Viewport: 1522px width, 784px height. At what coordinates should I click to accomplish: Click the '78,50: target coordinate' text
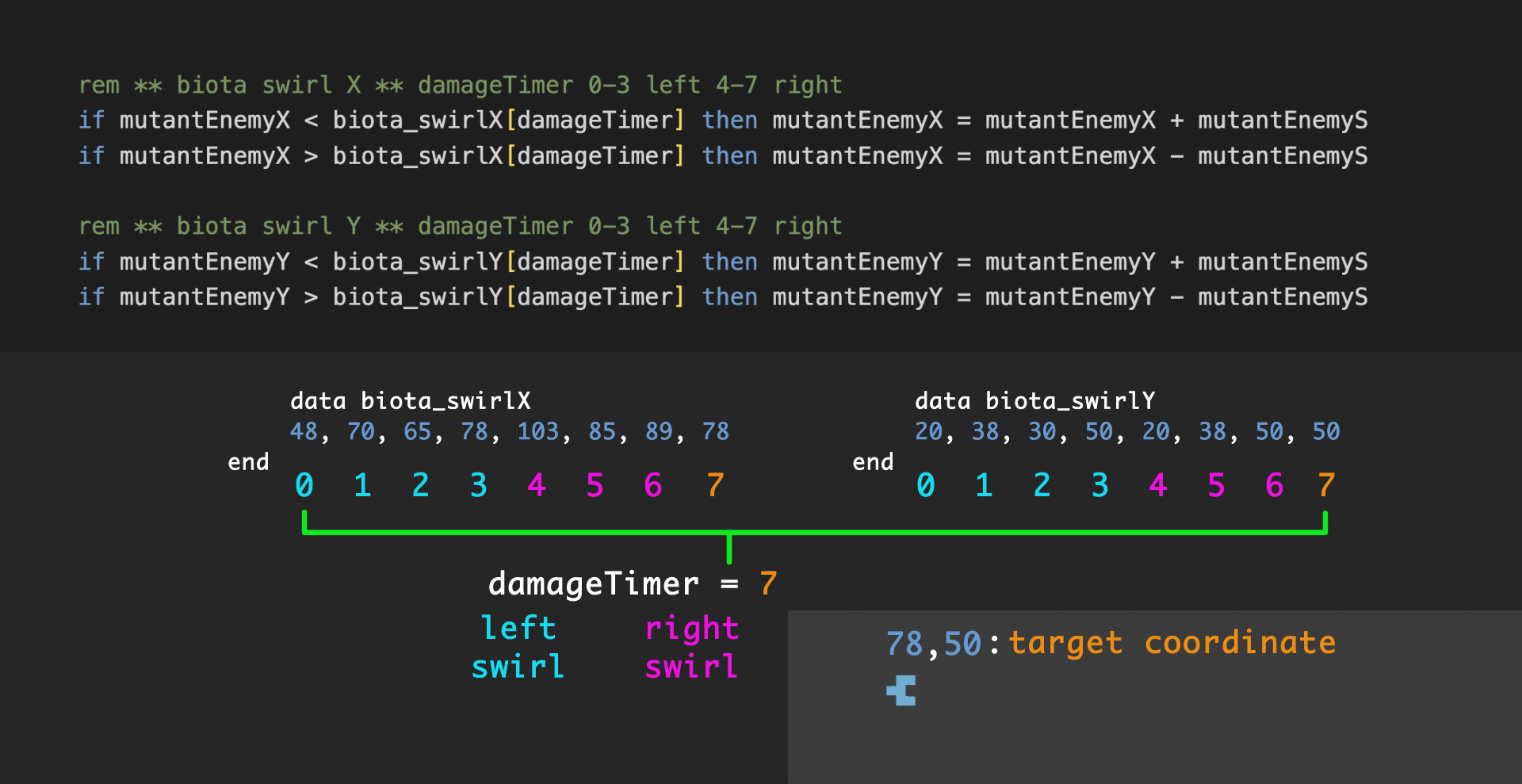(x=1110, y=642)
